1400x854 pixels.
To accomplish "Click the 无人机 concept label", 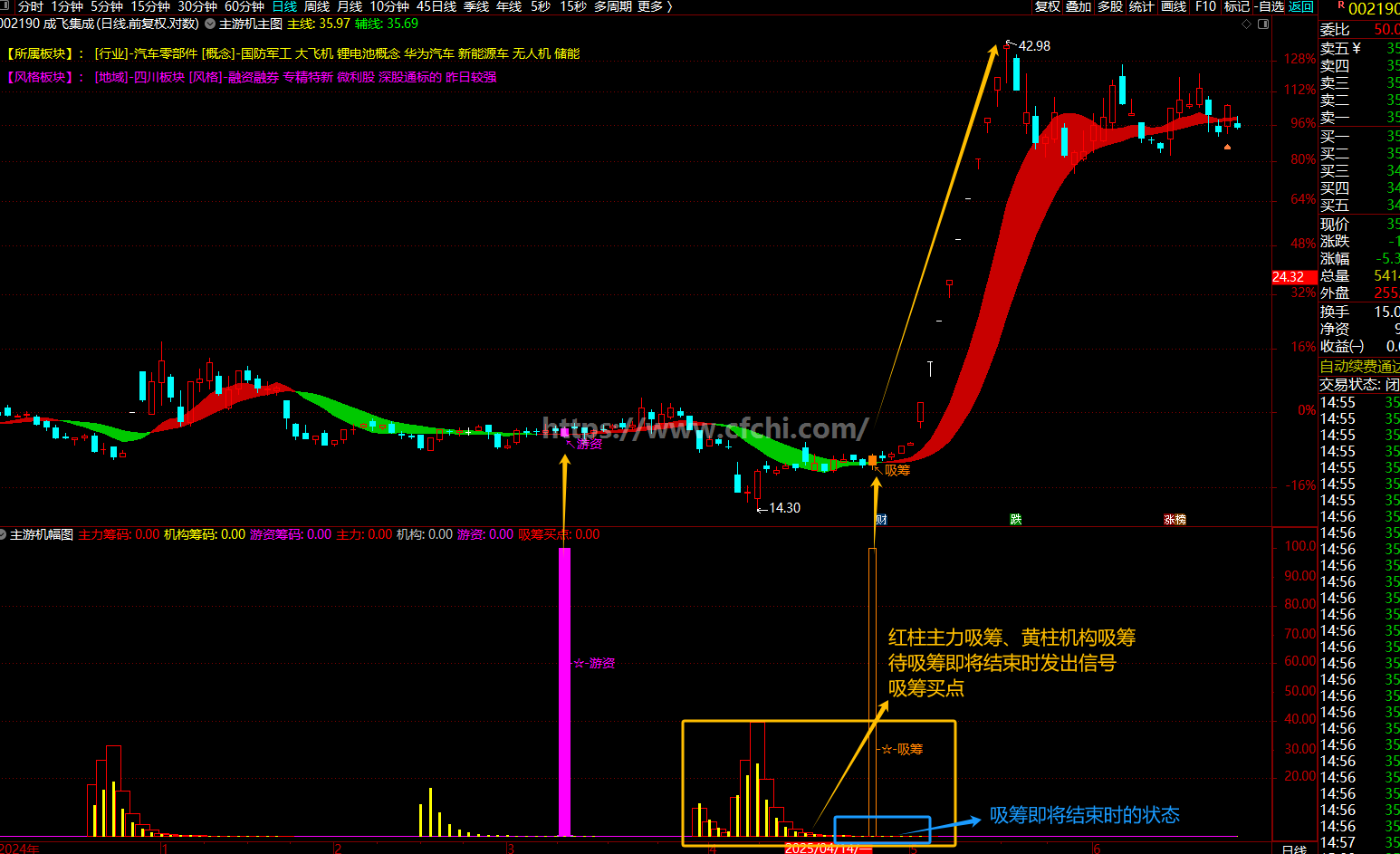I will (532, 53).
